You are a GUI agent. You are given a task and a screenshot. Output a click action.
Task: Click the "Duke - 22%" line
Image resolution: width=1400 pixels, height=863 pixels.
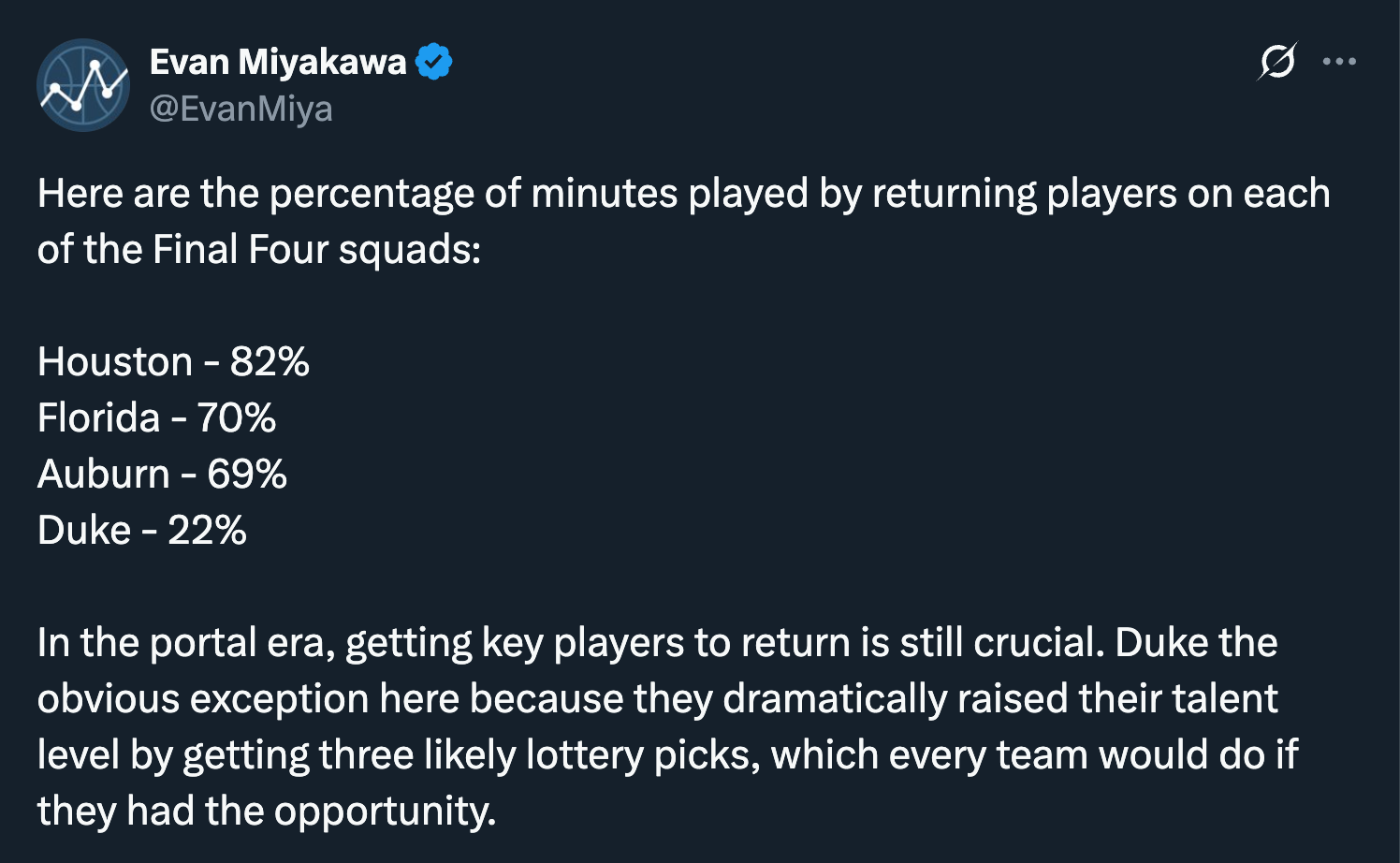[x=142, y=531]
